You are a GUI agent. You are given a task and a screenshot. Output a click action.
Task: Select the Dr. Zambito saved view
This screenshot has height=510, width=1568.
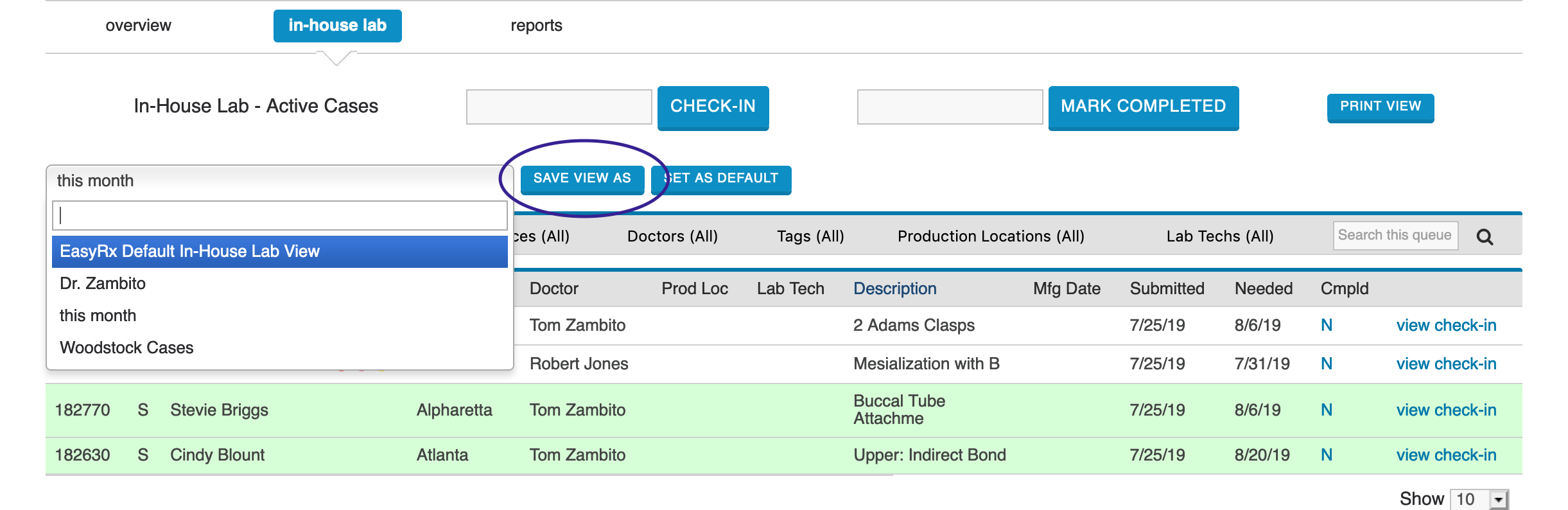tap(103, 283)
